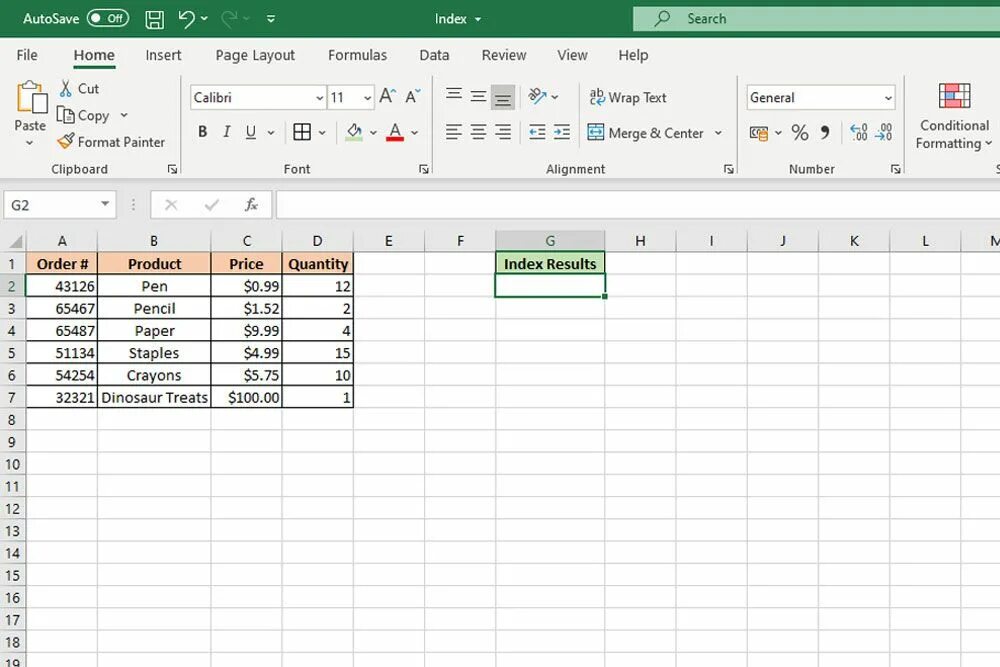Open the Calibri font name dropdown
Image resolution: width=1000 pixels, height=667 pixels.
pos(320,98)
